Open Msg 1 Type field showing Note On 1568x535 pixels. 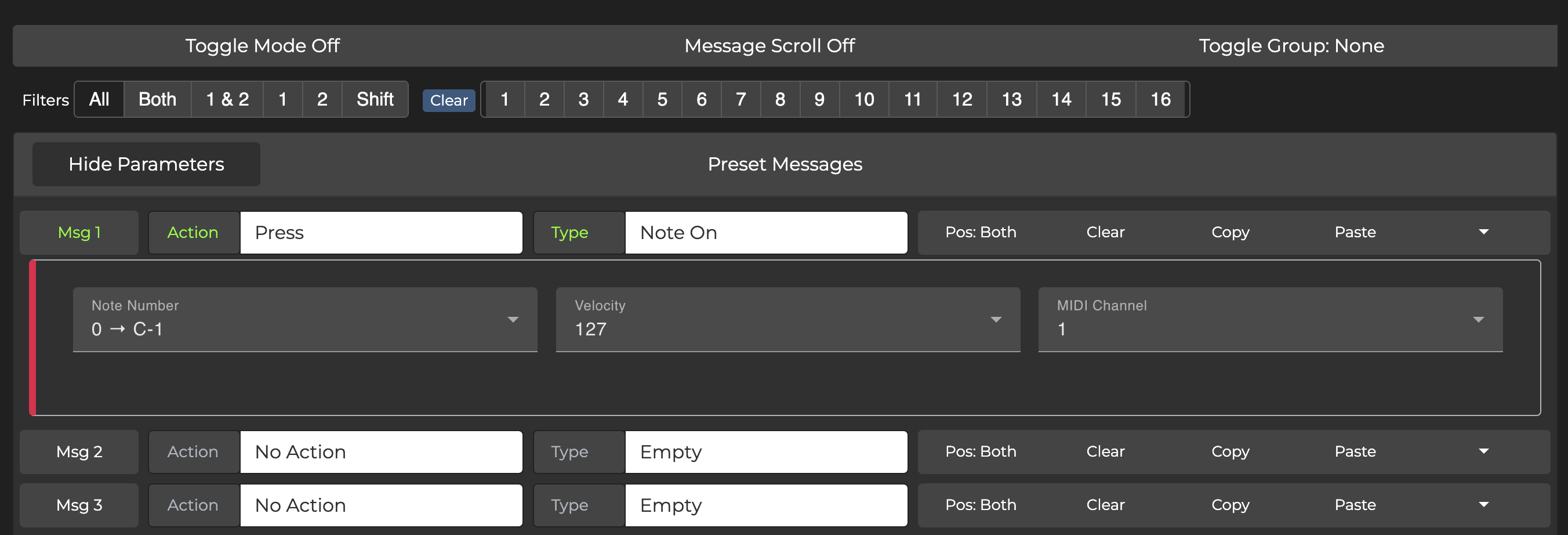pyautogui.click(x=766, y=232)
